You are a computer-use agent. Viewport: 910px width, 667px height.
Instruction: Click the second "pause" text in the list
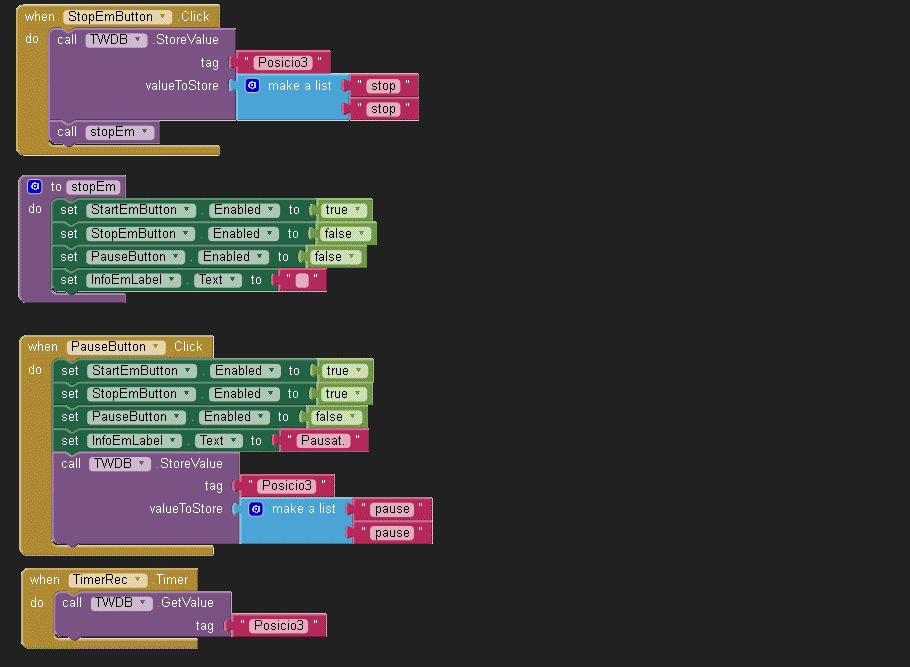coord(392,533)
